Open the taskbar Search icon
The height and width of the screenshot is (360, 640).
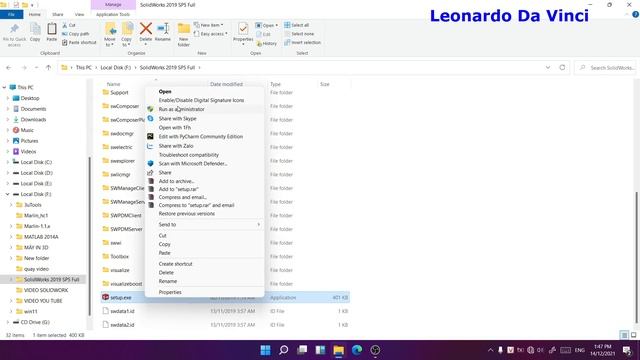coord(284,350)
